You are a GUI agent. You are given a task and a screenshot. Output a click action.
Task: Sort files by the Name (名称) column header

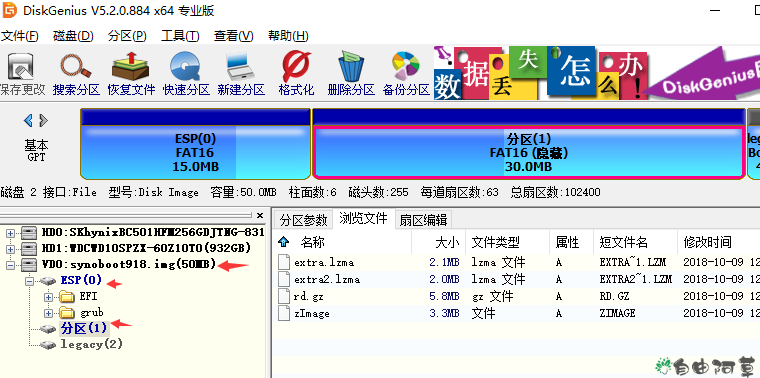[x=313, y=242]
